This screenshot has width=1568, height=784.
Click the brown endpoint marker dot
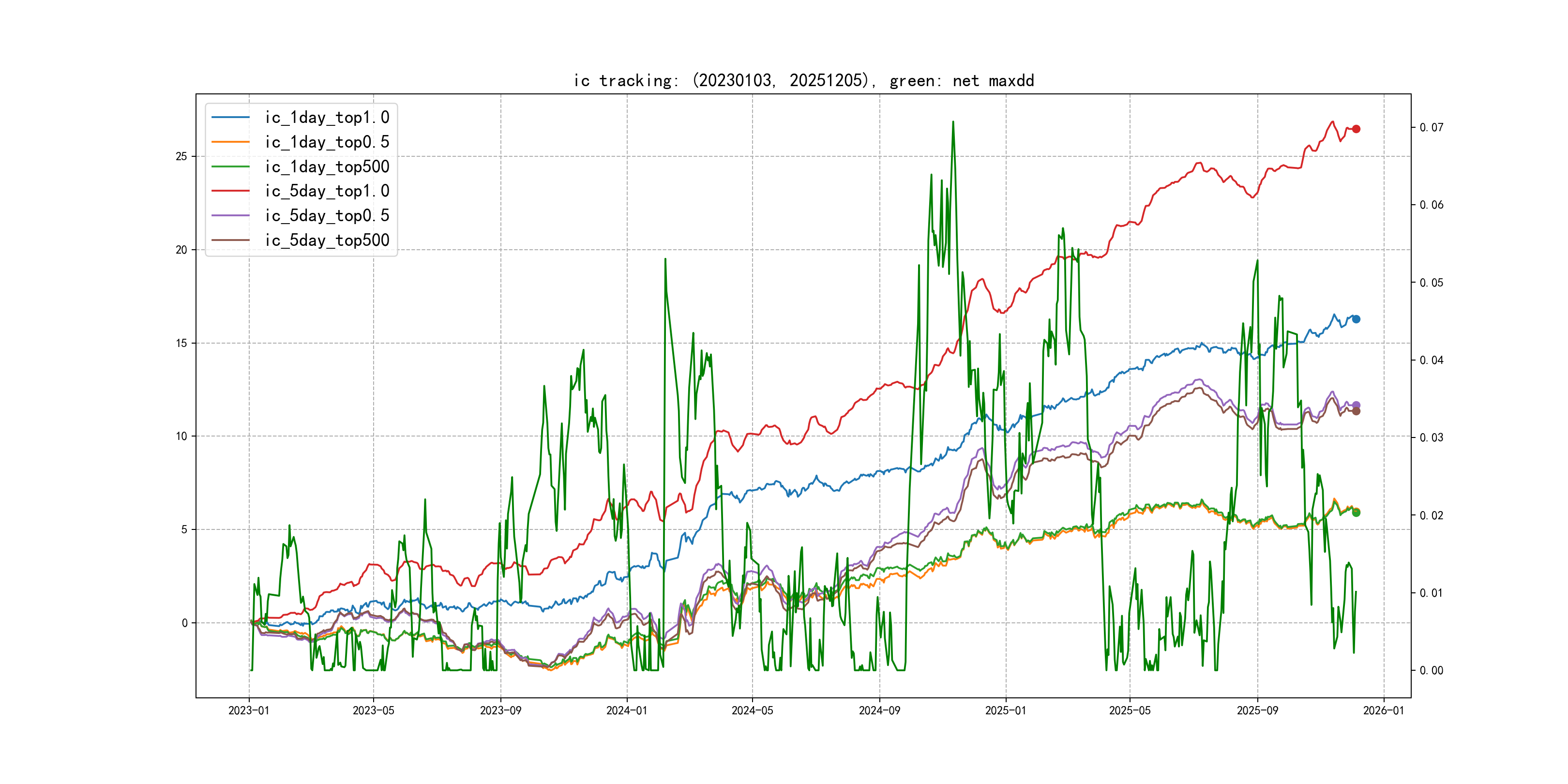point(1356,411)
